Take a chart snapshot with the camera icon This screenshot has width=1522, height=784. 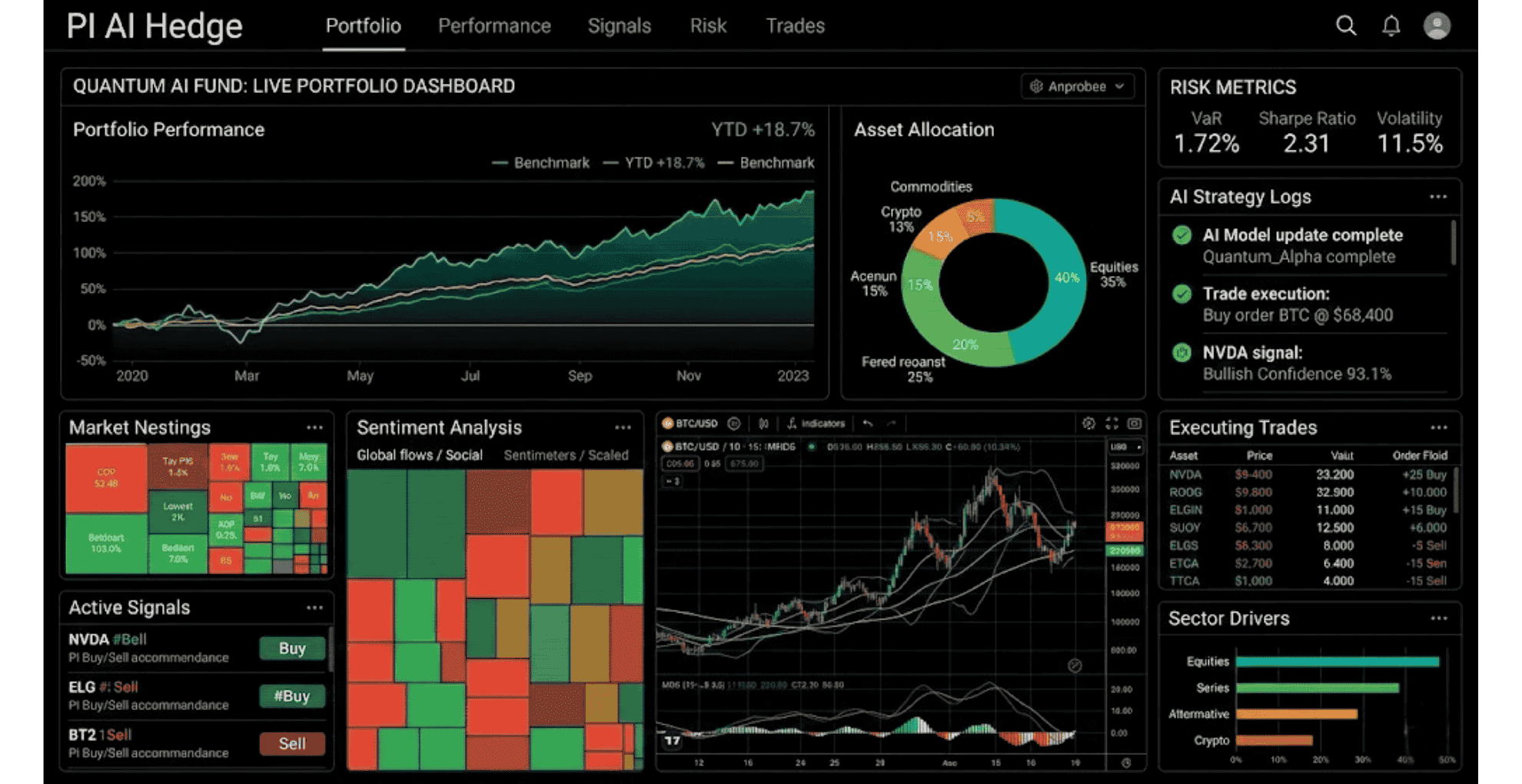1136,424
